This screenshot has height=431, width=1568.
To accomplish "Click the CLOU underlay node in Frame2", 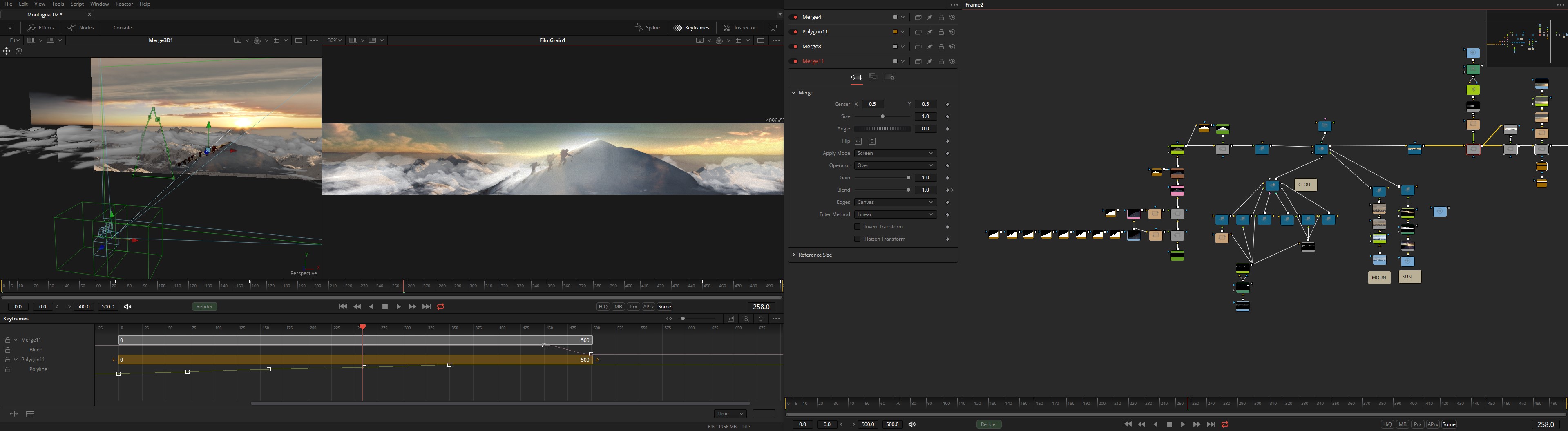I will click(x=1306, y=185).
